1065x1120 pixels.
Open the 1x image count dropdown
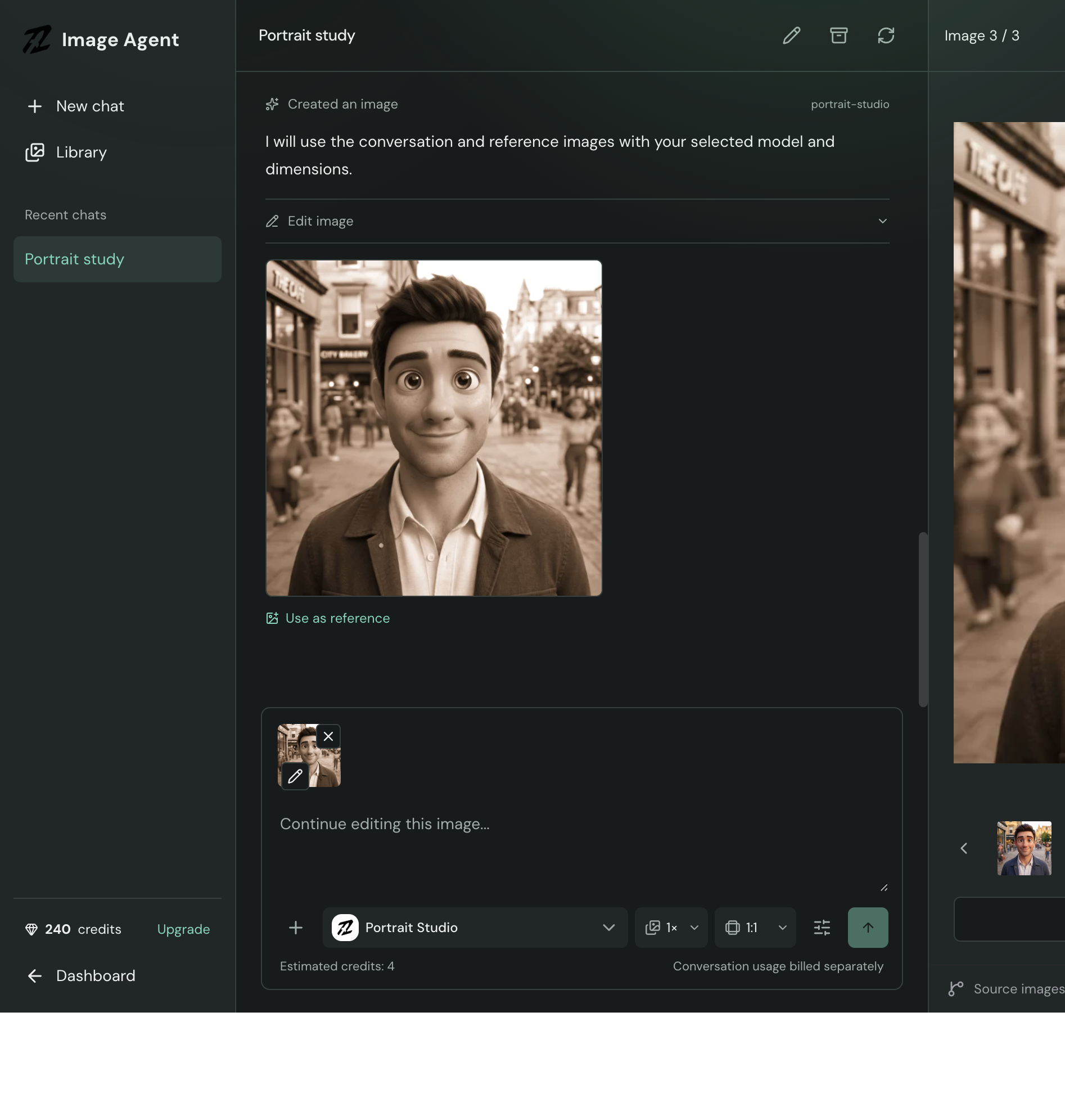[x=670, y=928]
